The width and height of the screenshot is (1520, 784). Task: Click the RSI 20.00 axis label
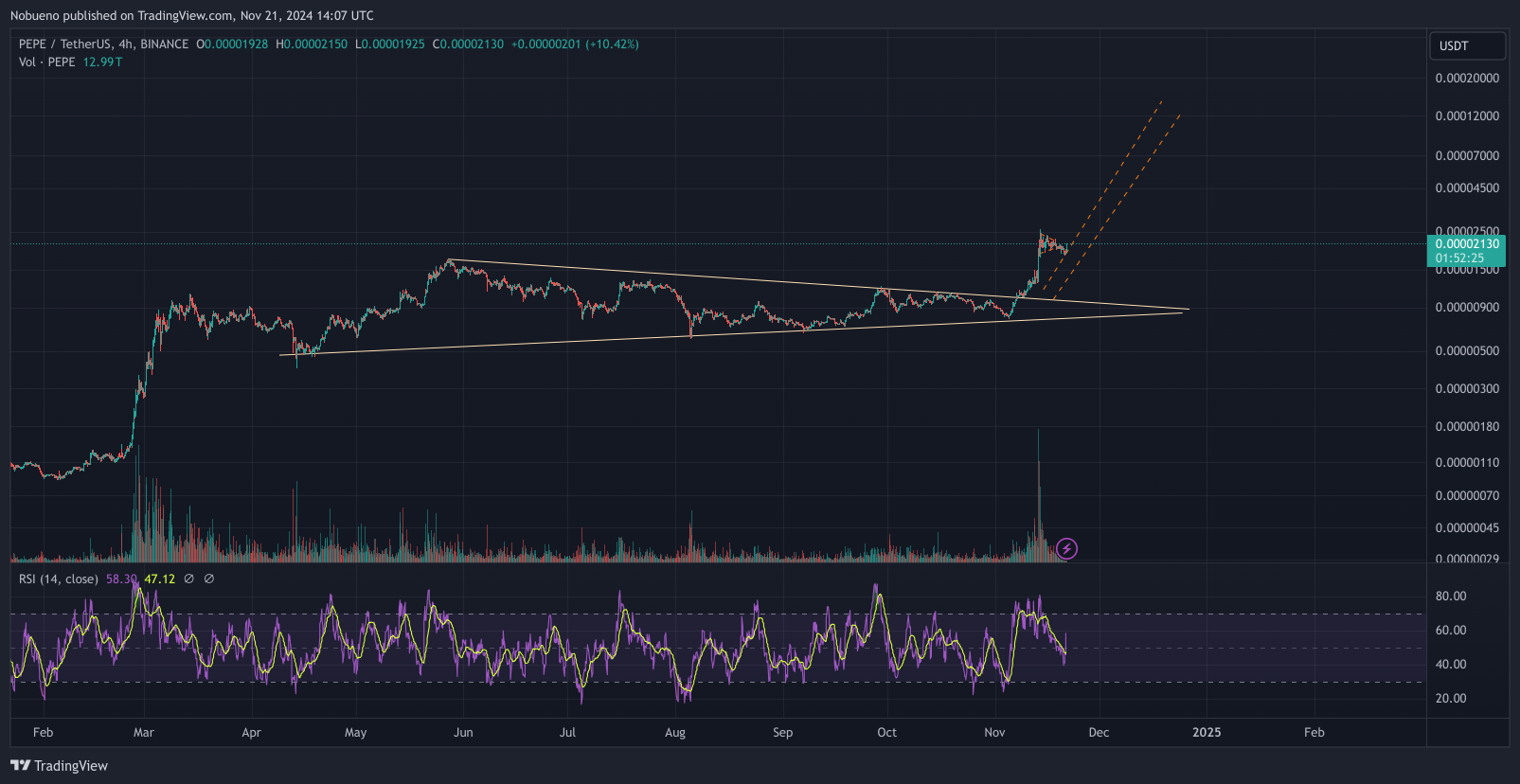(1451, 699)
